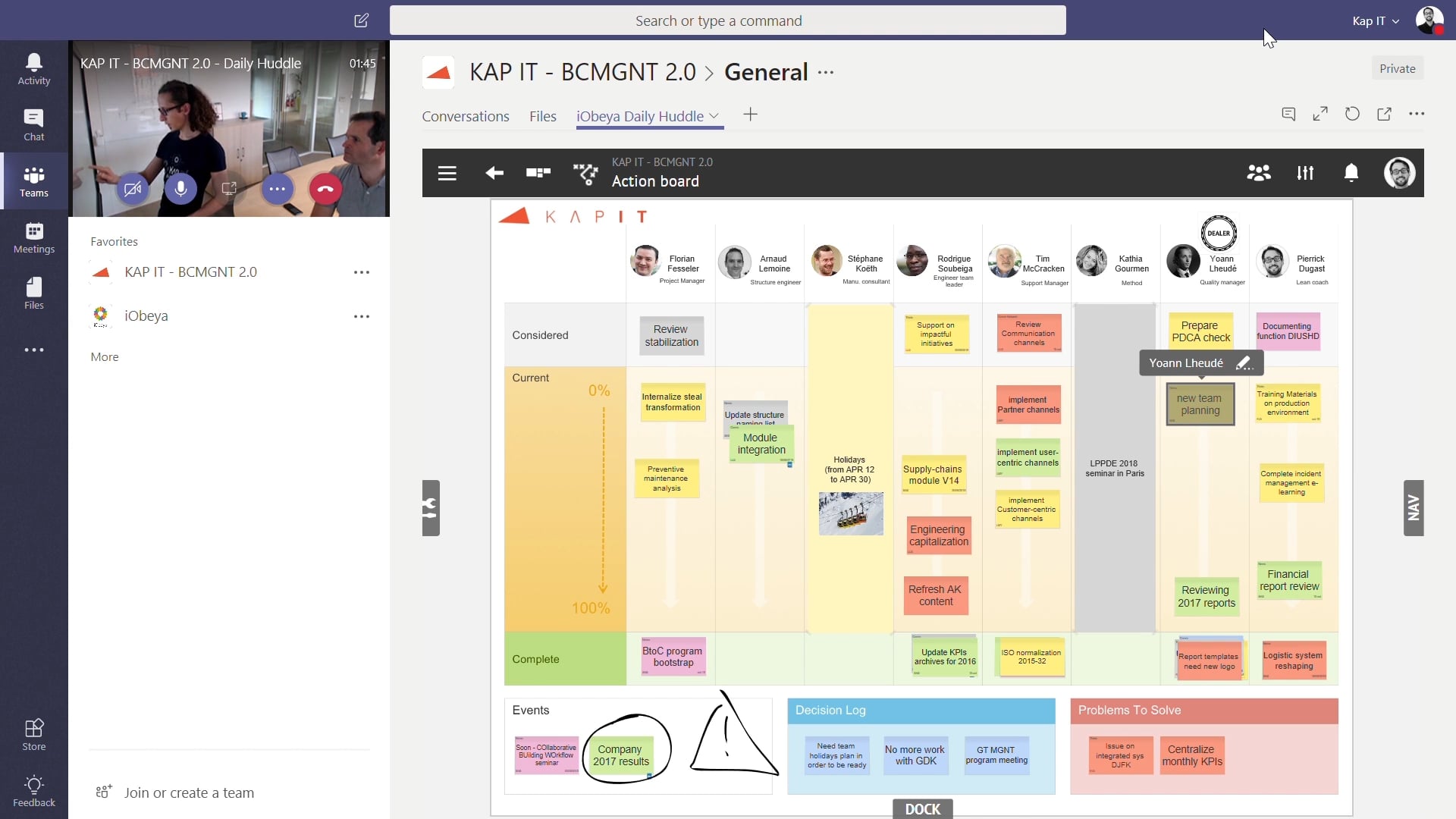Viewport: 1456px width, 819px height.
Task: Select the 'Financial report review' note
Action: pyautogui.click(x=1289, y=580)
